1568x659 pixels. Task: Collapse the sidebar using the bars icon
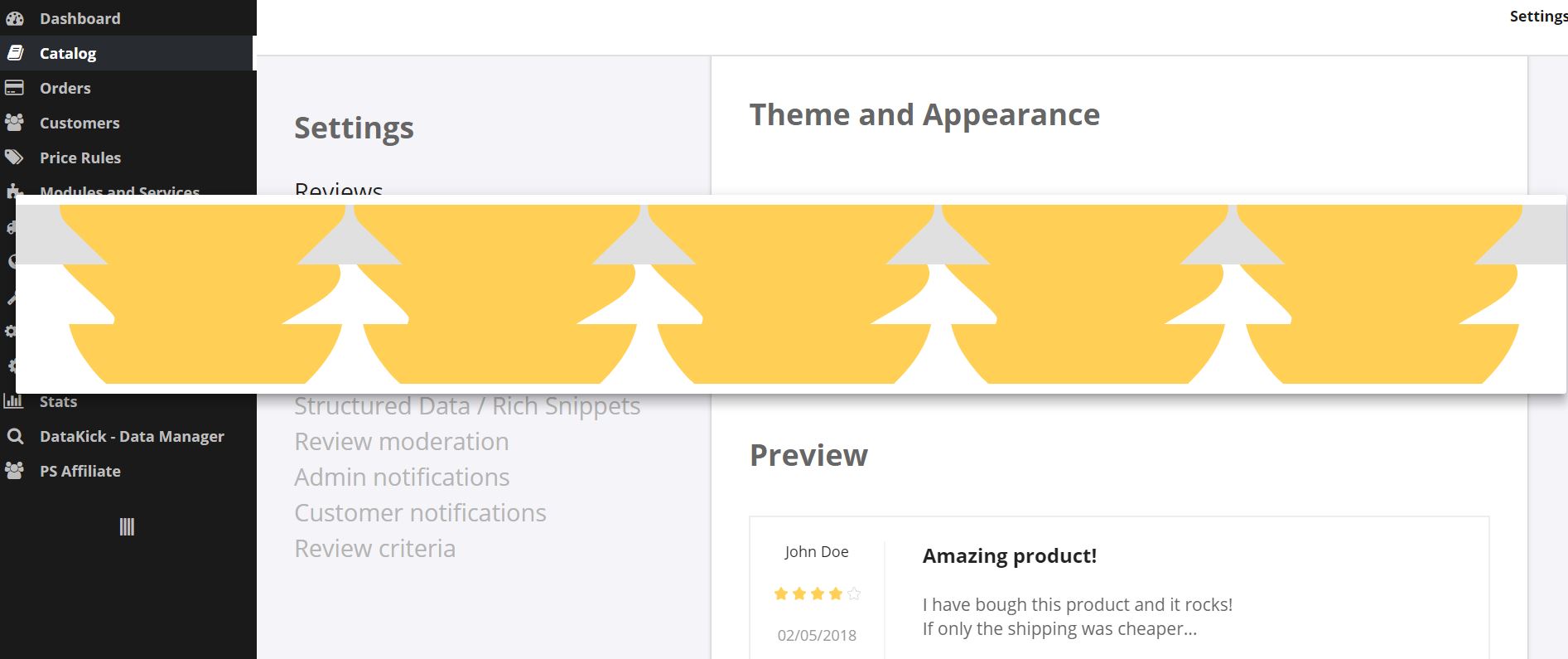(x=127, y=527)
